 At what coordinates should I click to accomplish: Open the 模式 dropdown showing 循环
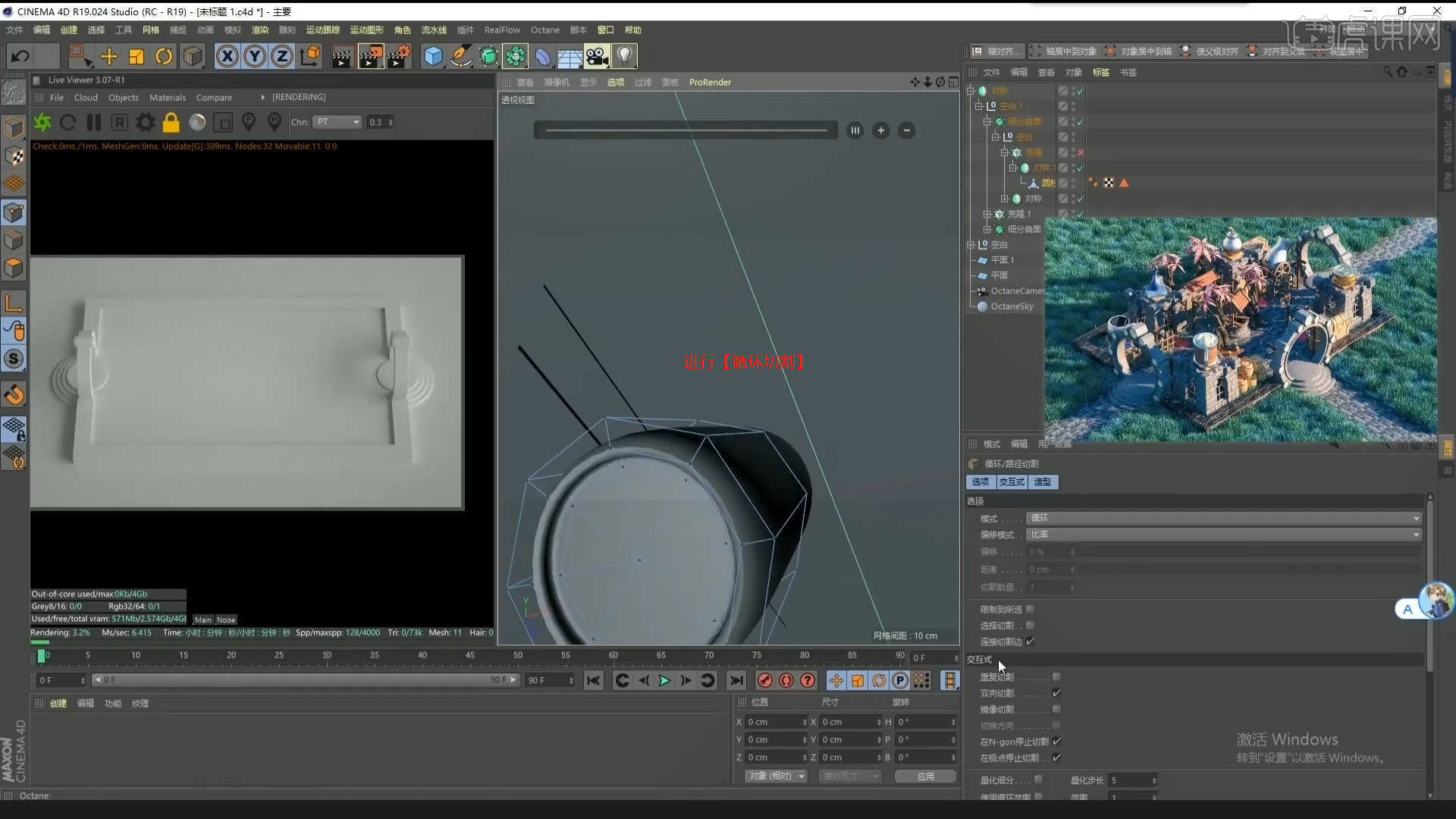[x=1221, y=518]
